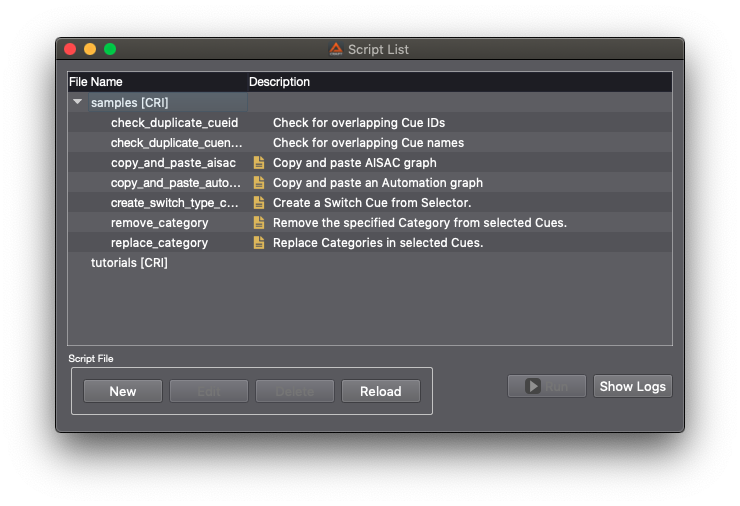Select the remove_category script
740x506 pixels.
click(x=160, y=223)
